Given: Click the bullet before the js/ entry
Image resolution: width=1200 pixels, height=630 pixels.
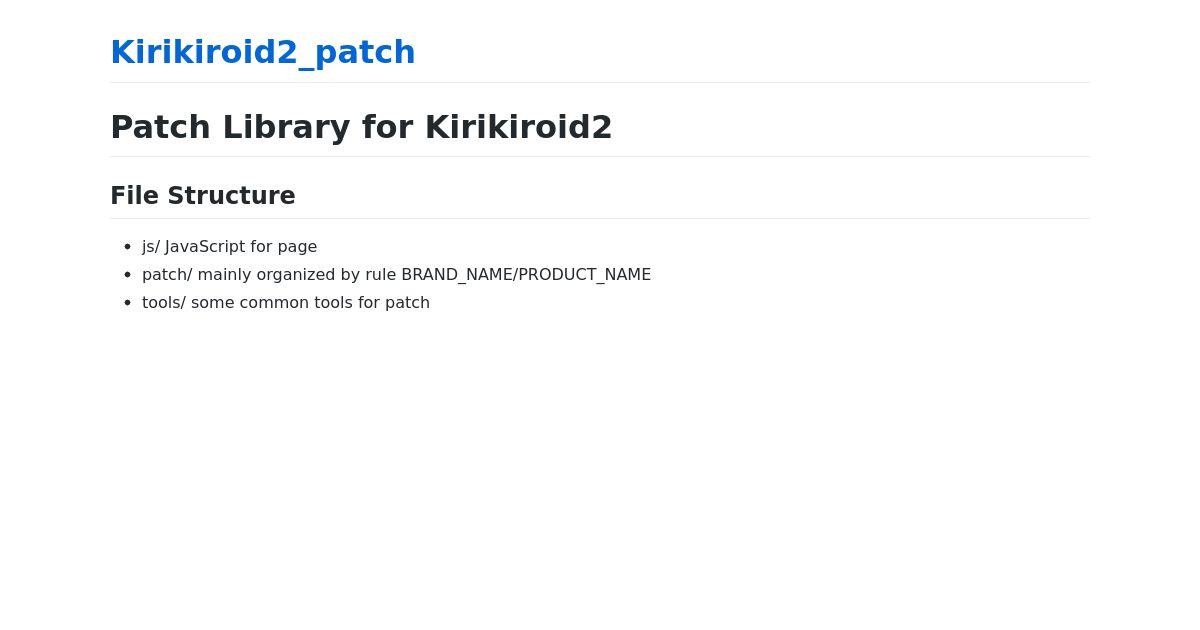Looking at the screenshot, I should pos(127,247).
